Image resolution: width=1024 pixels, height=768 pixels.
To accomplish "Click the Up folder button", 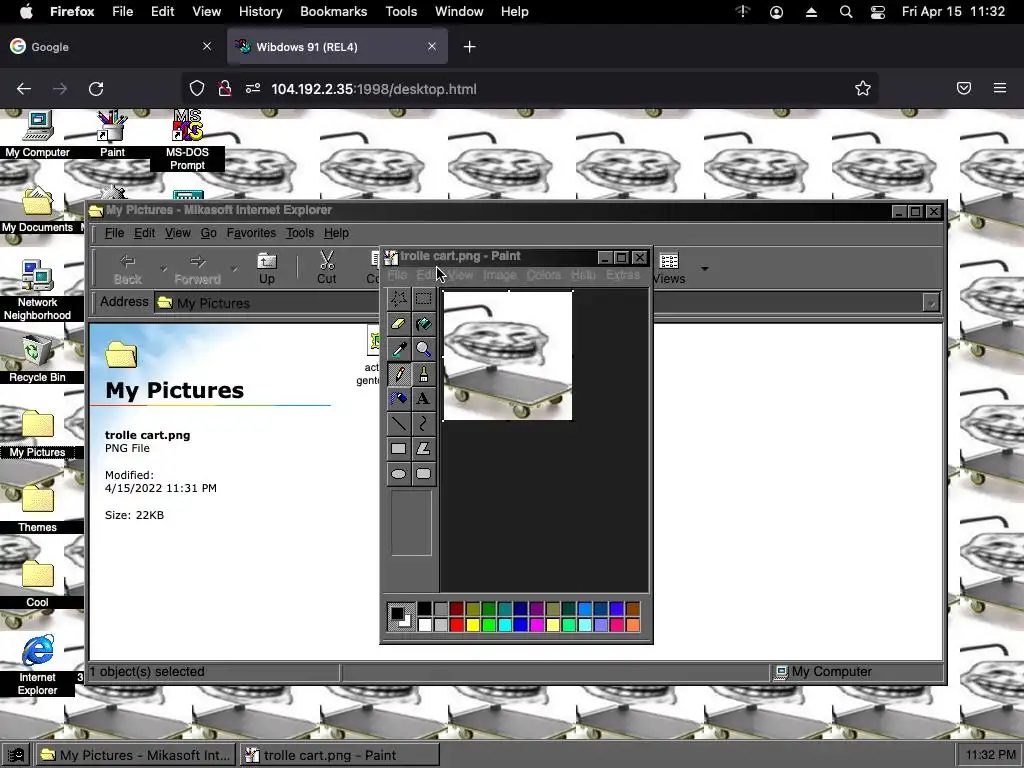I will pyautogui.click(x=266, y=267).
